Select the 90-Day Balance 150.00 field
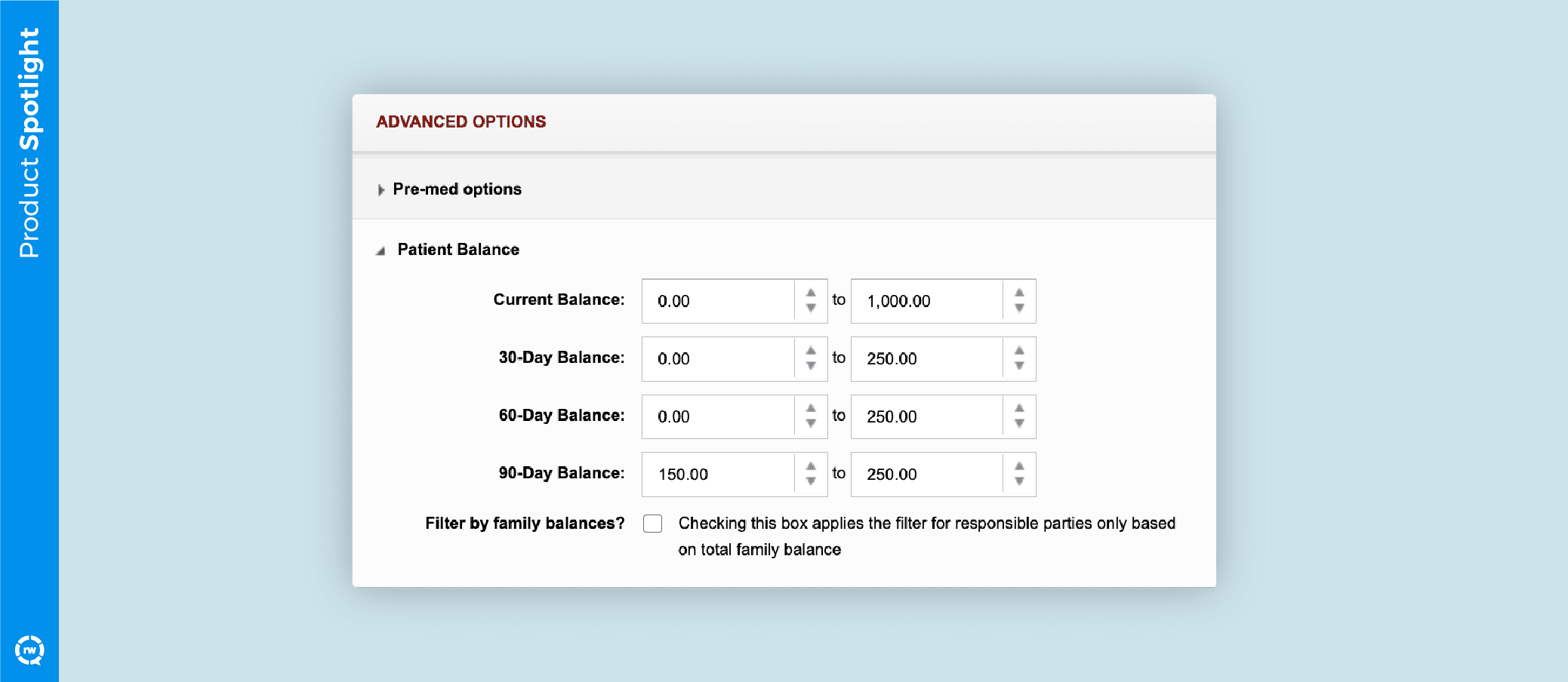Viewport: 1568px width, 682px height. coord(717,474)
